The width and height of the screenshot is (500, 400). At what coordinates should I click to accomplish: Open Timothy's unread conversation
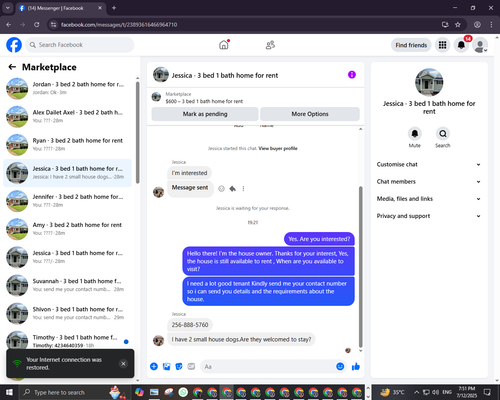(x=67, y=340)
